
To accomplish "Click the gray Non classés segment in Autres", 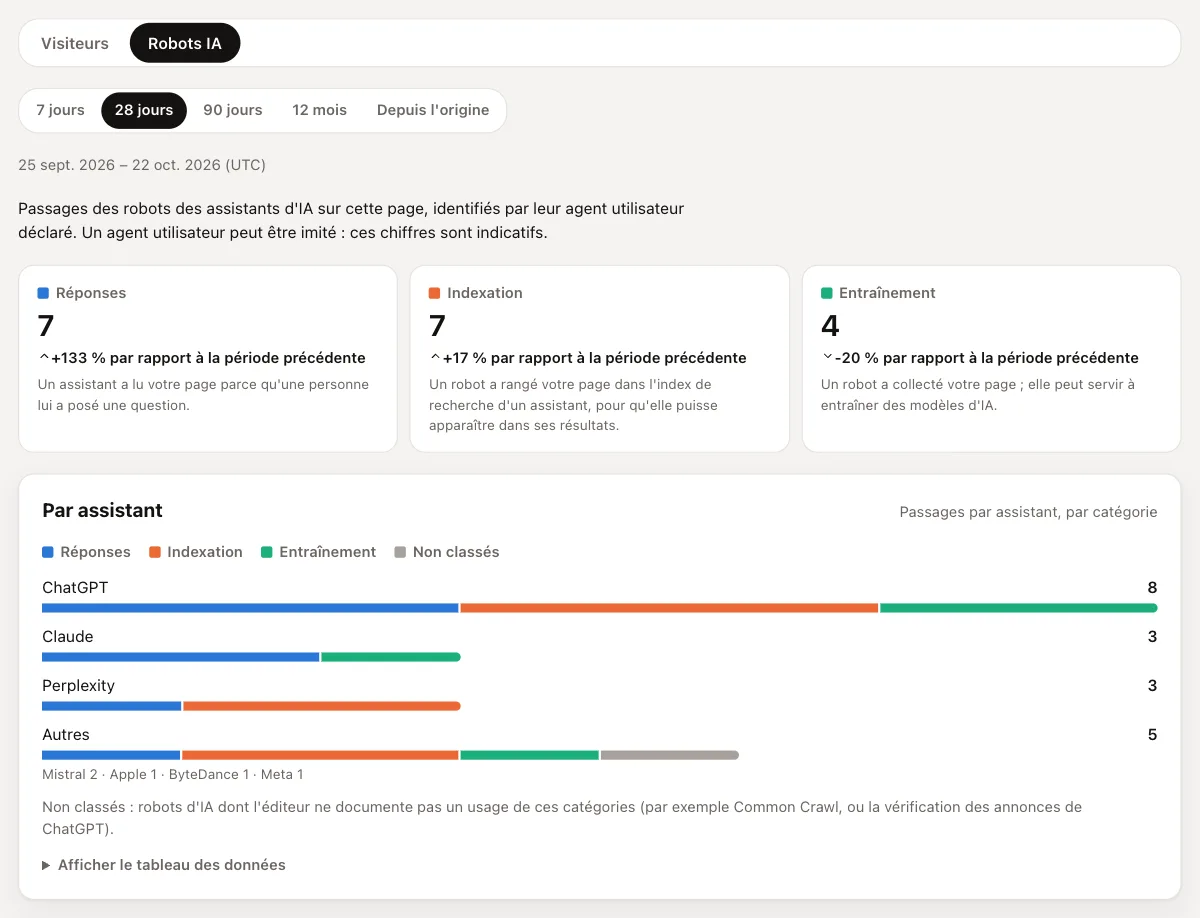I will click(670, 755).
